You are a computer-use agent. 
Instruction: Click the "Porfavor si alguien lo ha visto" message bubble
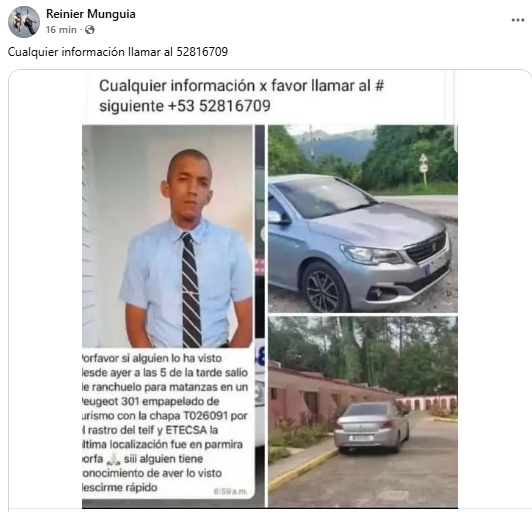click(x=168, y=423)
